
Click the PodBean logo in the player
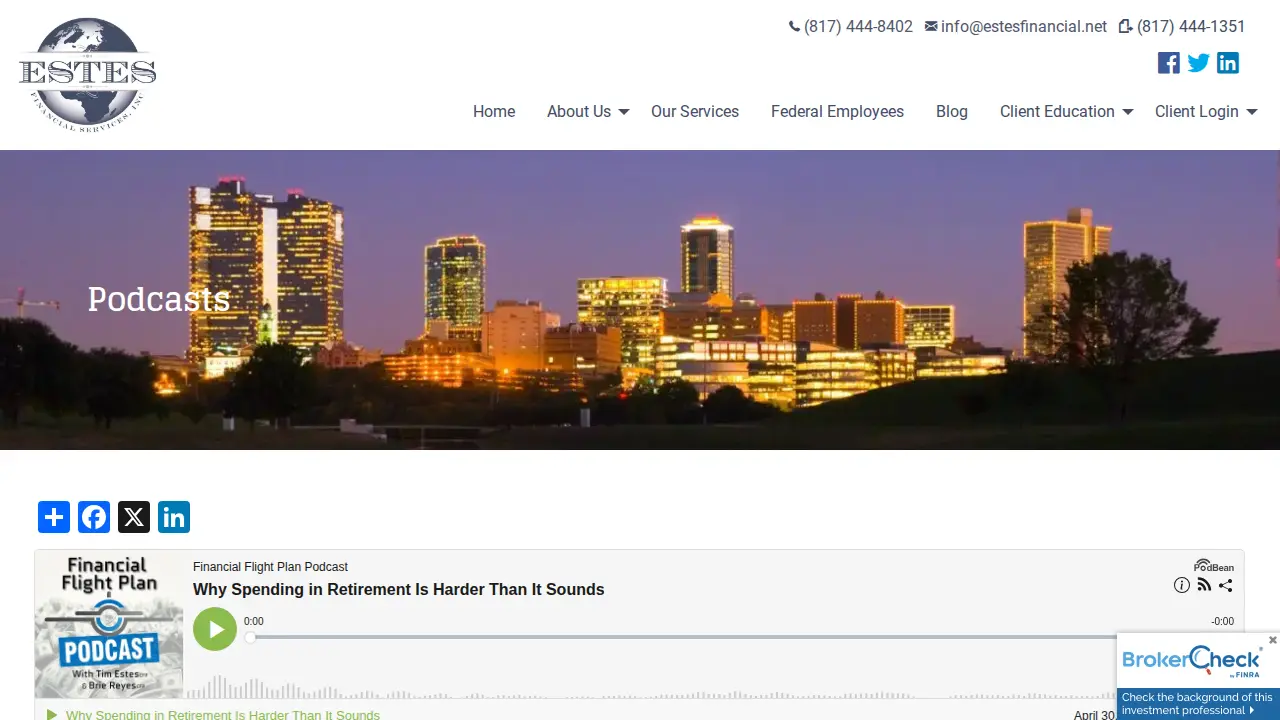(1214, 565)
